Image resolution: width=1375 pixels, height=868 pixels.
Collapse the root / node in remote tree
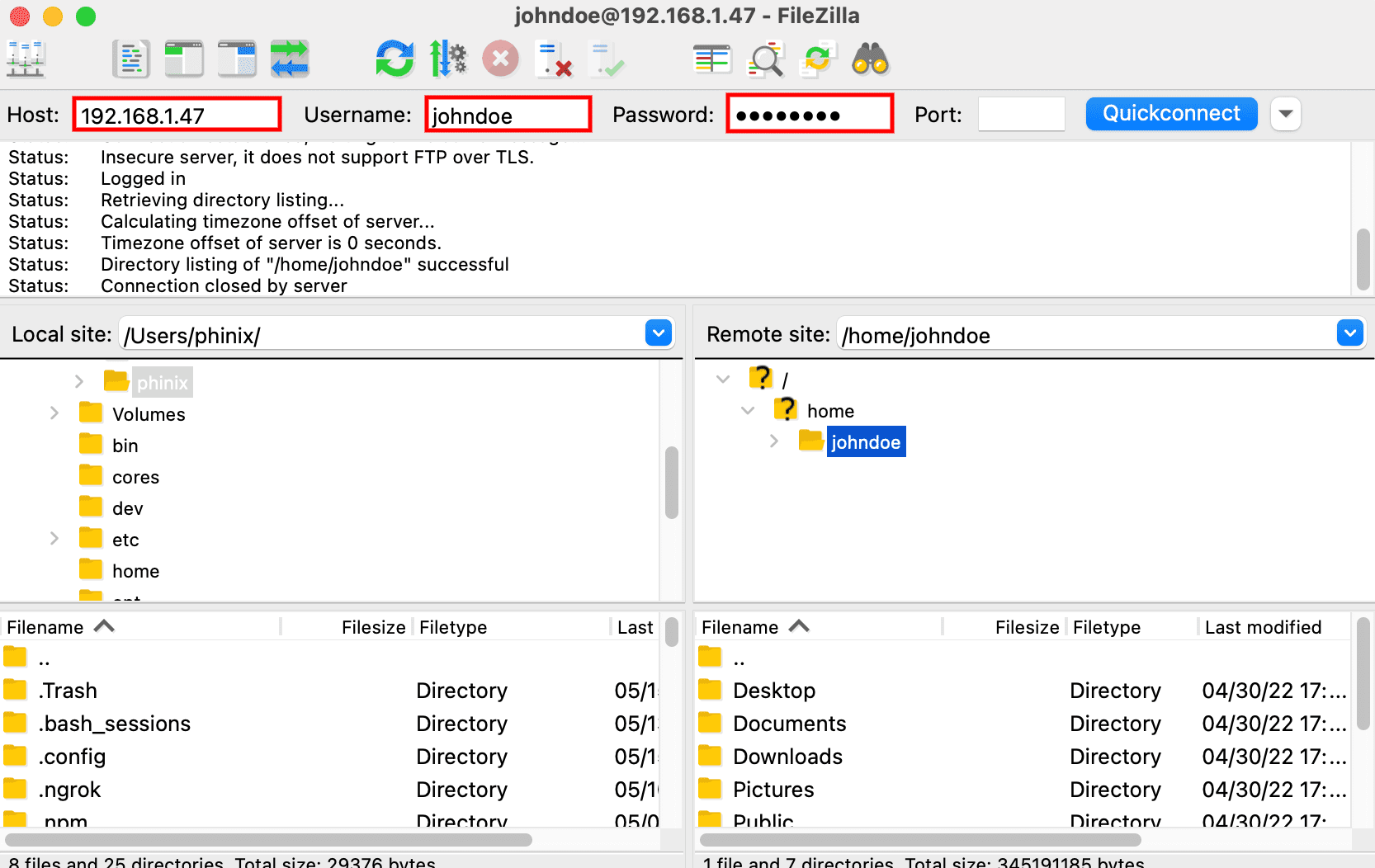pyautogui.click(x=723, y=379)
